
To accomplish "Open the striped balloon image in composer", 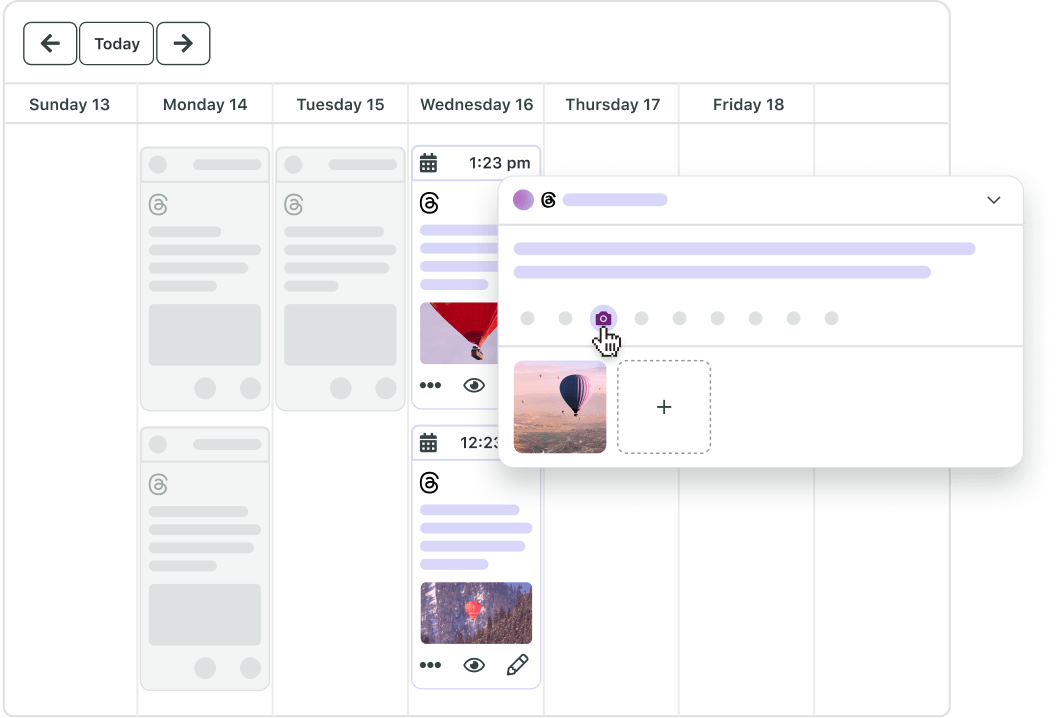I will click(x=560, y=407).
